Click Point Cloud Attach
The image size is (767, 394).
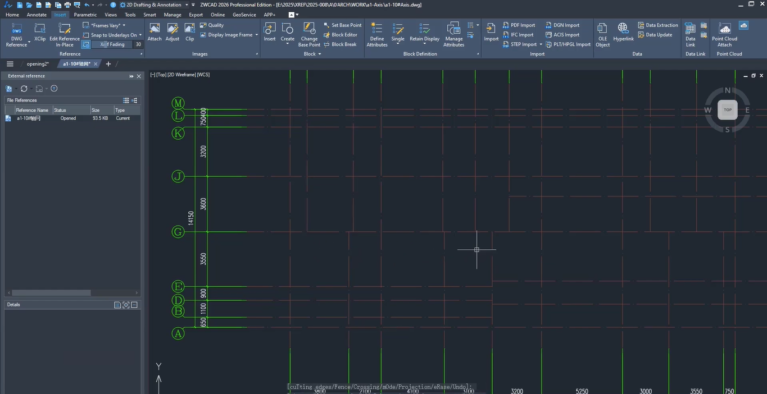pos(724,34)
